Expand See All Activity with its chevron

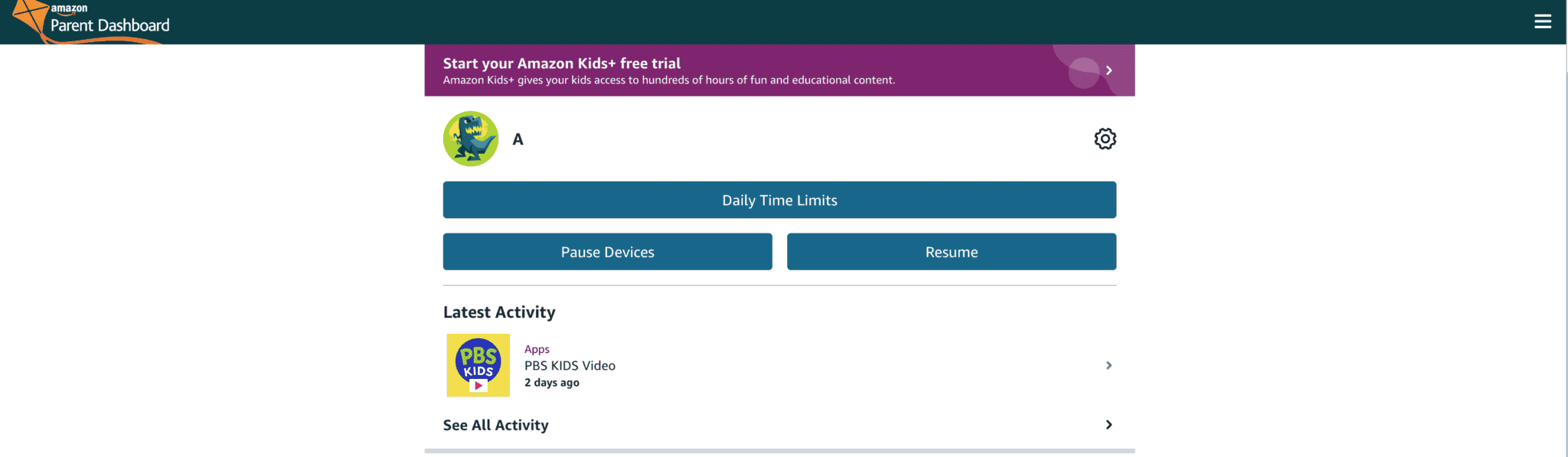pyautogui.click(x=1109, y=425)
